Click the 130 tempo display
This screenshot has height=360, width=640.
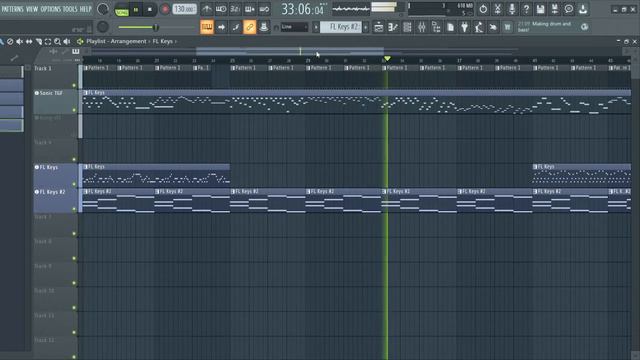pos(184,9)
